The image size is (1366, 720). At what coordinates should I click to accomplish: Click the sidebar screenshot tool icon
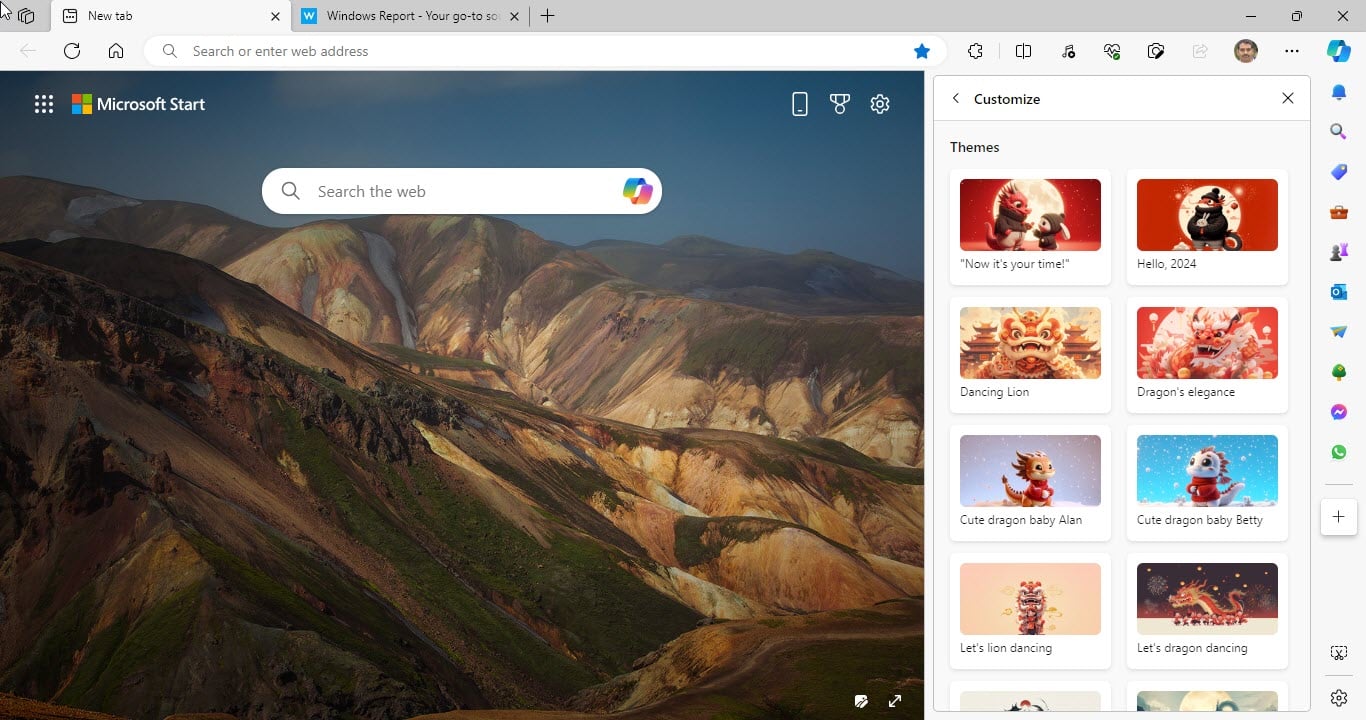click(1339, 653)
